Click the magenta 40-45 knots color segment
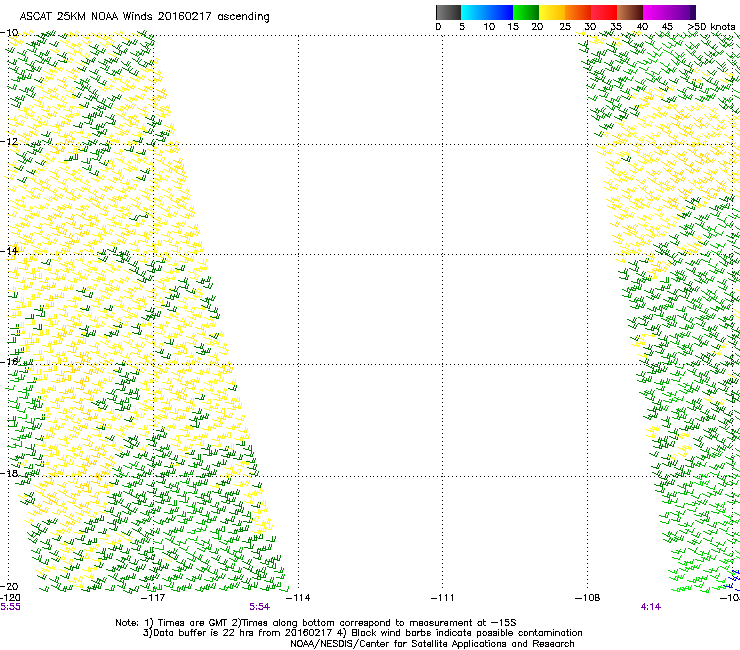This screenshot has height=650, width=740. tap(656, 12)
